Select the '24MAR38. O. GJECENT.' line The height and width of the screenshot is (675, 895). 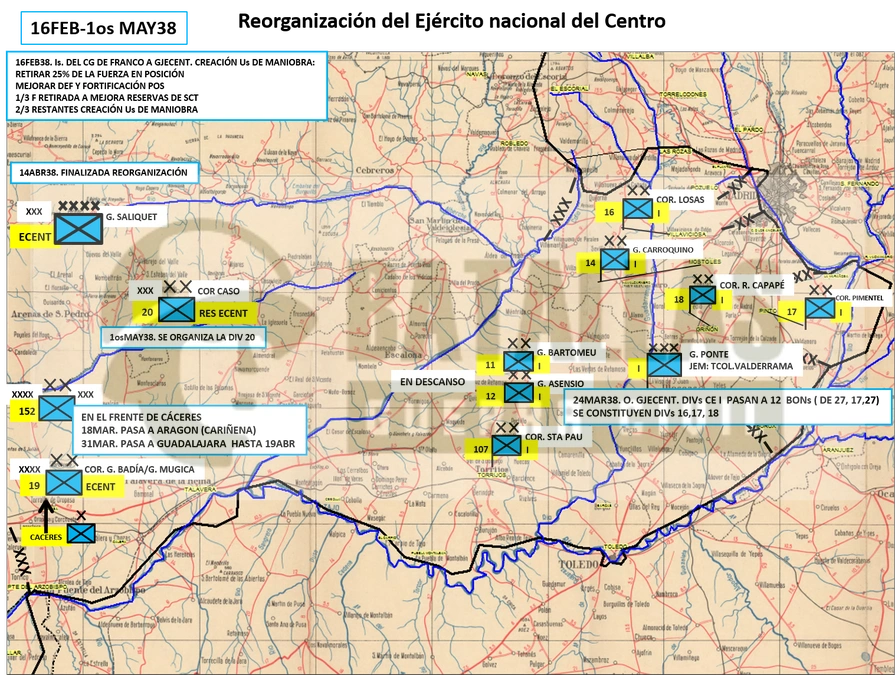coord(725,401)
